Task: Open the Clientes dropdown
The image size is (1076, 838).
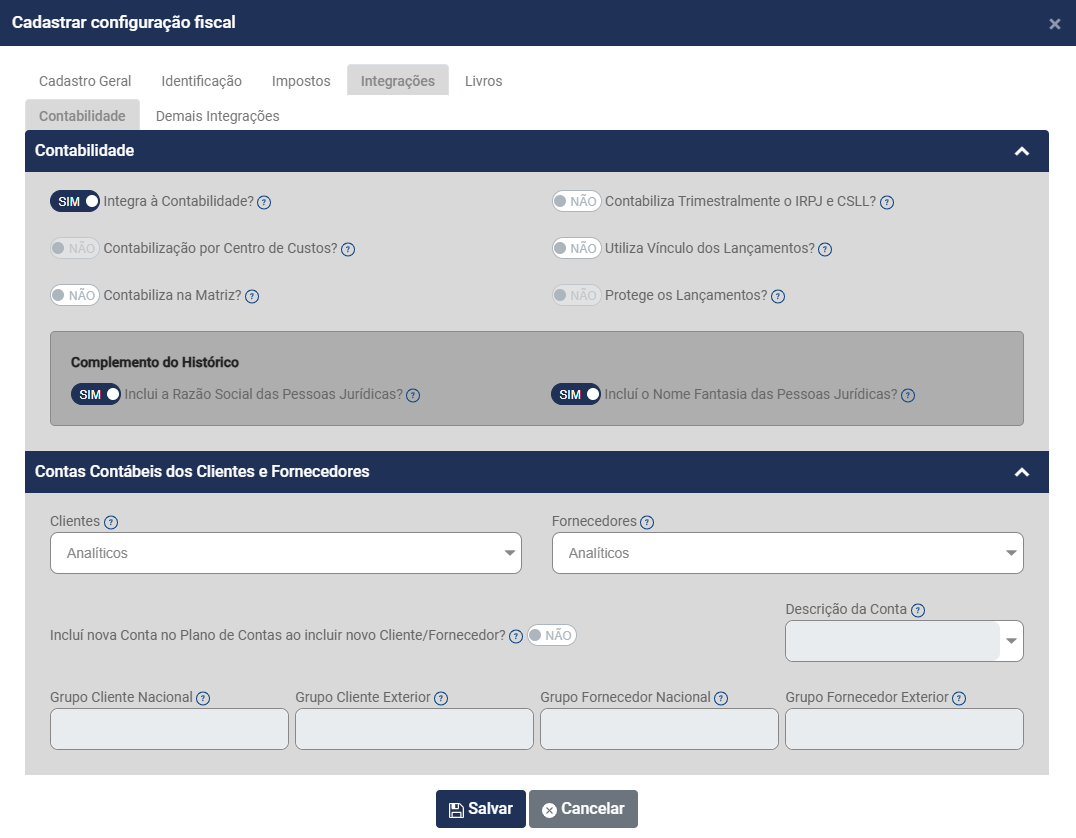Action: point(286,553)
